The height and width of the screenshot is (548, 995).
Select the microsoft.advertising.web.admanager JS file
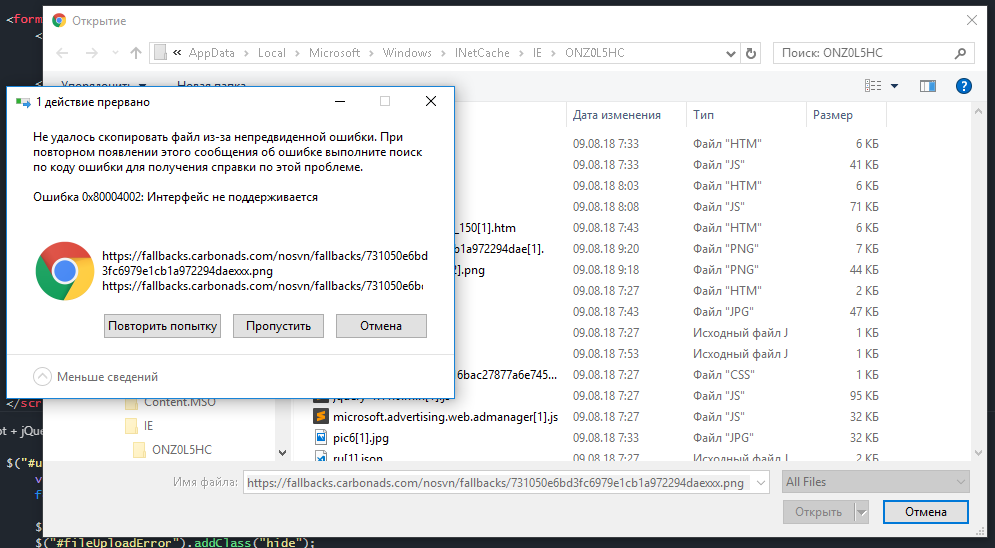(x=445, y=416)
